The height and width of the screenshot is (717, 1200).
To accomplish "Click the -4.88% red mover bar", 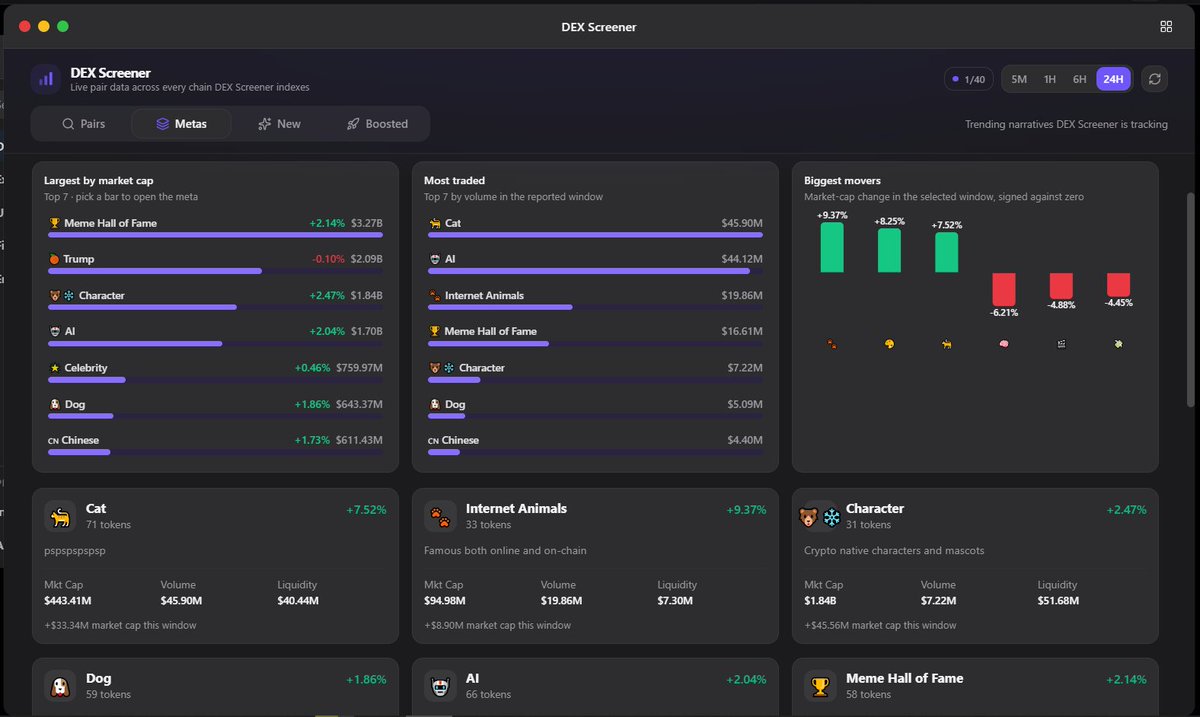I will tap(1061, 286).
